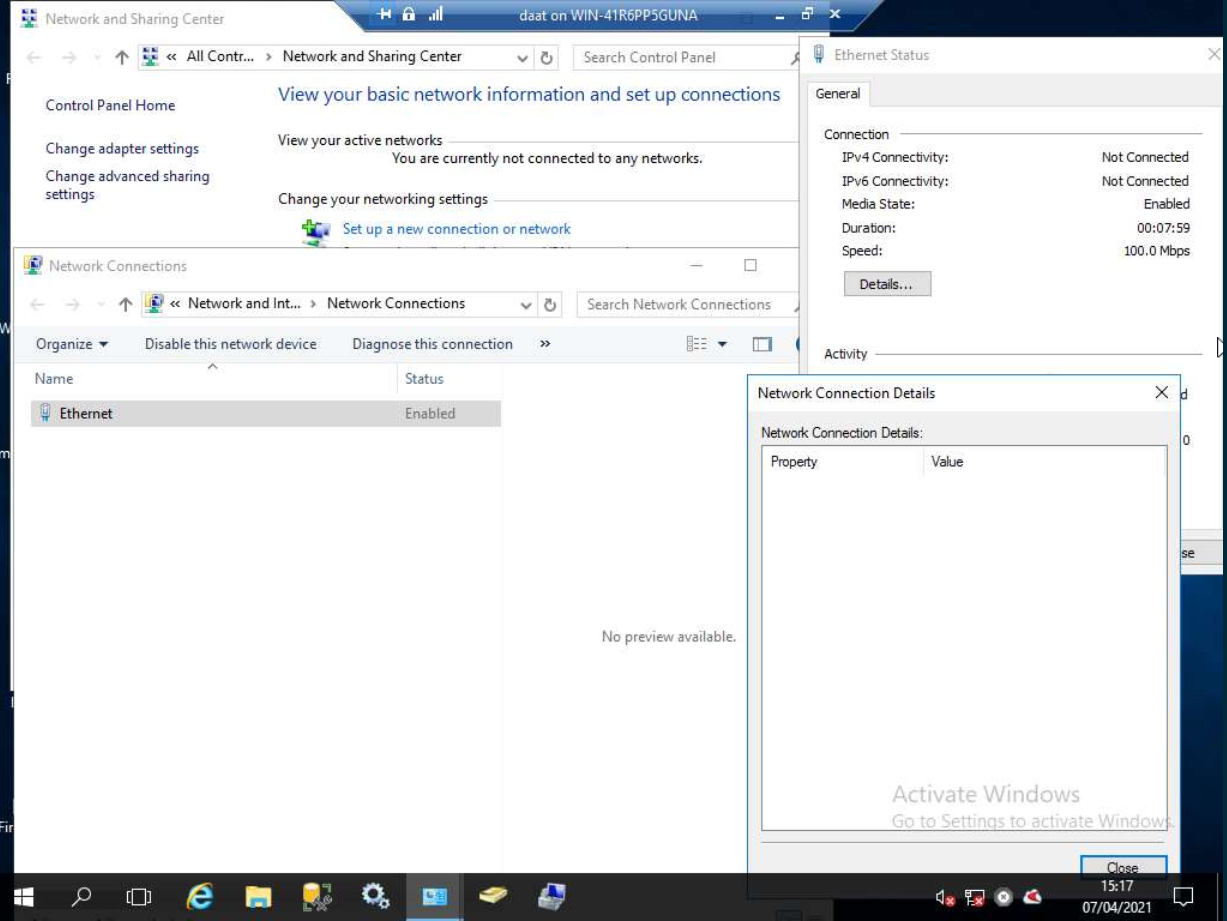Open Set up a new connection or network
The image size is (1227, 921).
click(x=456, y=229)
